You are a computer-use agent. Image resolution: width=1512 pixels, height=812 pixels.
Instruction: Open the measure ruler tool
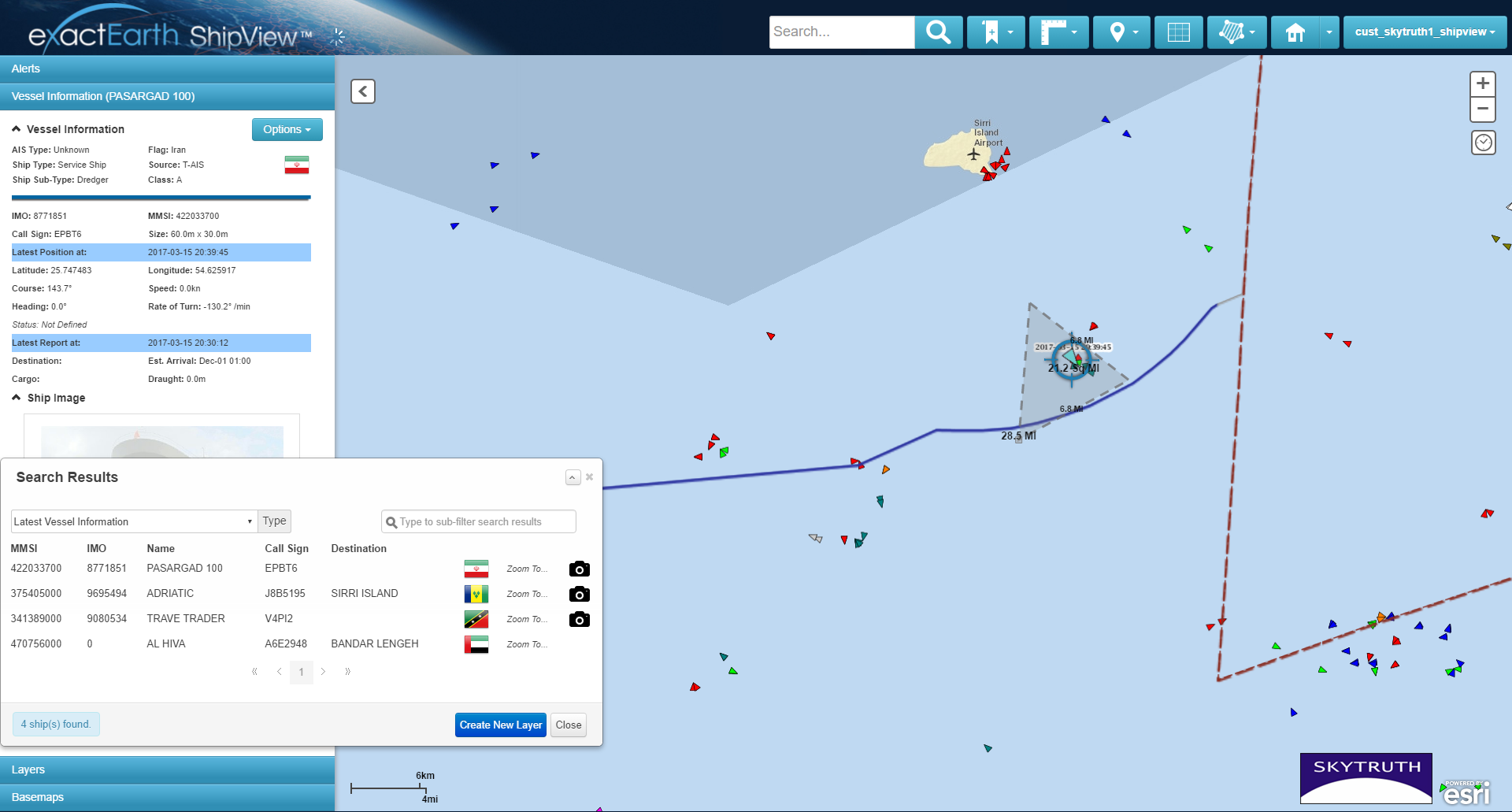[x=1058, y=32]
